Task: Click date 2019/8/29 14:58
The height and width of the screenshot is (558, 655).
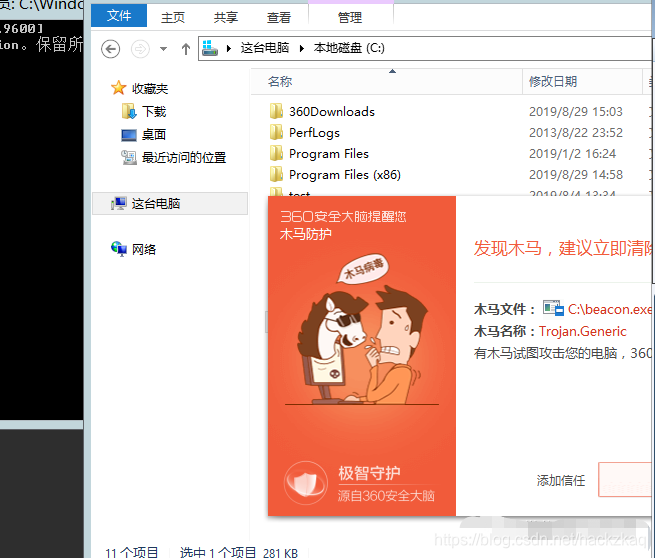Action: click(576, 175)
